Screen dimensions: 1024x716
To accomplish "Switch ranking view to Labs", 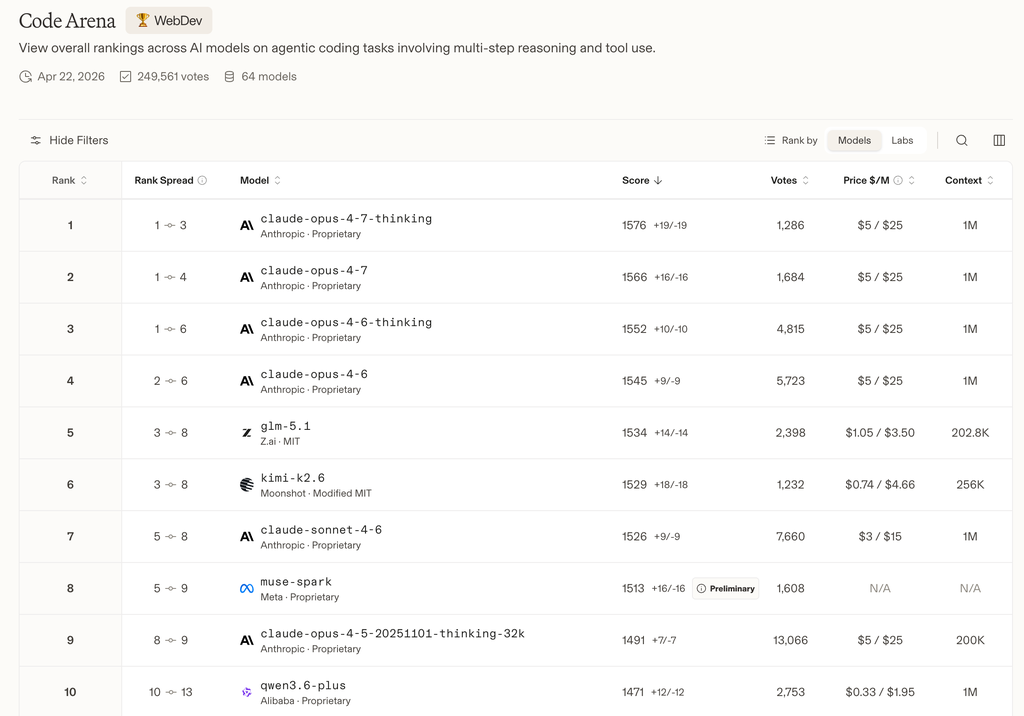I will pyautogui.click(x=902, y=141).
